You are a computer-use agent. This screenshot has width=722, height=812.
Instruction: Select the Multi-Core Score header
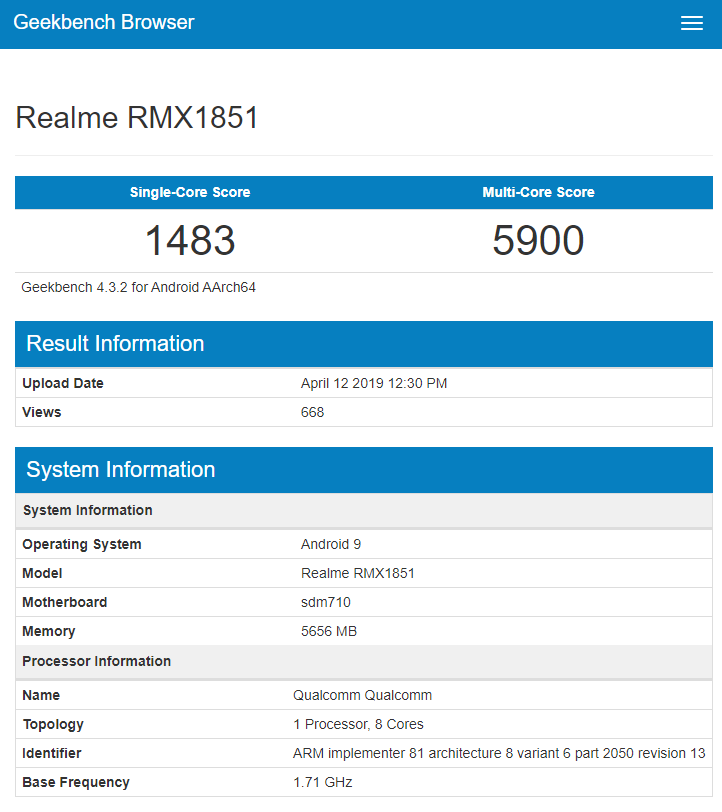(538, 192)
